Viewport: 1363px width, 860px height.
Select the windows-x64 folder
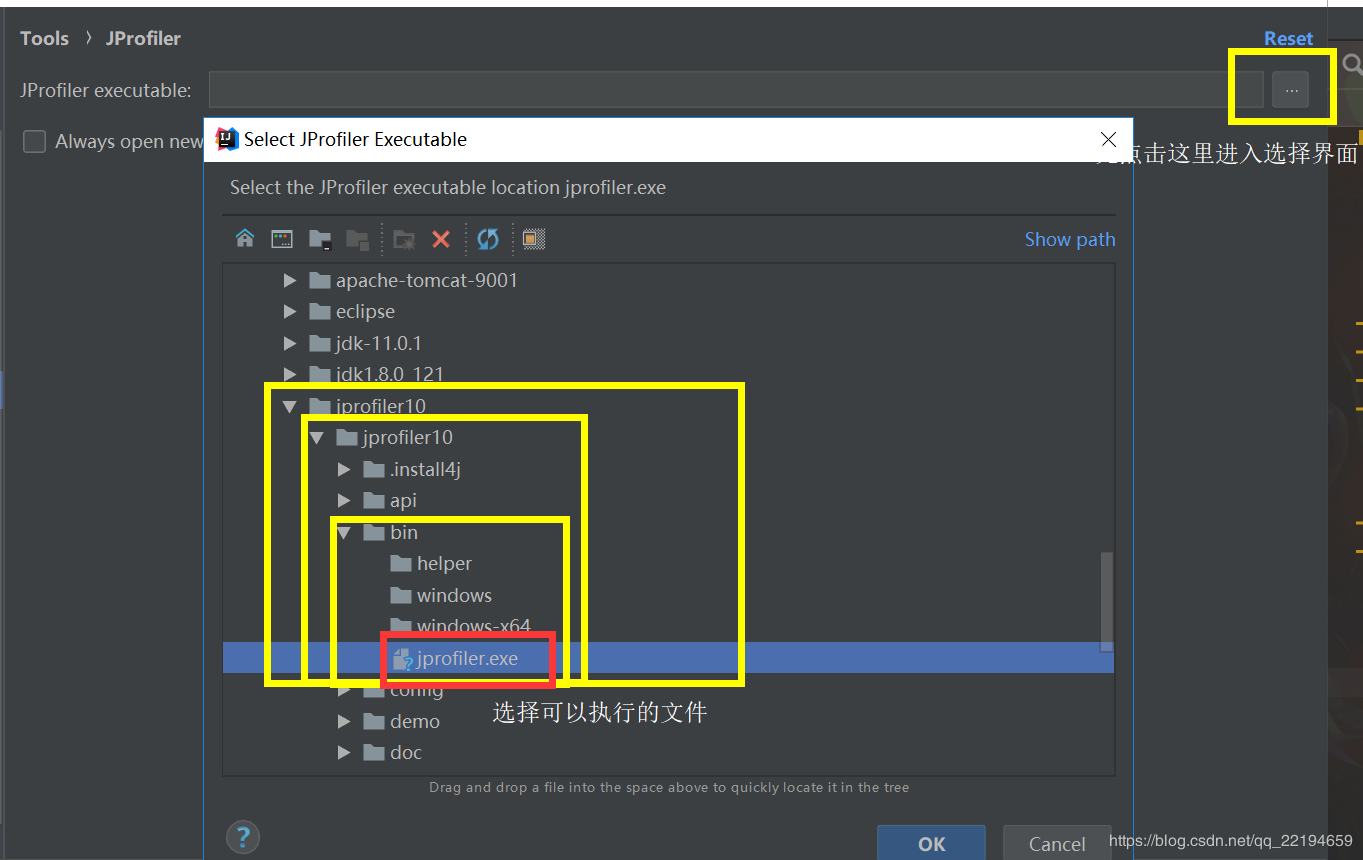pos(461,627)
